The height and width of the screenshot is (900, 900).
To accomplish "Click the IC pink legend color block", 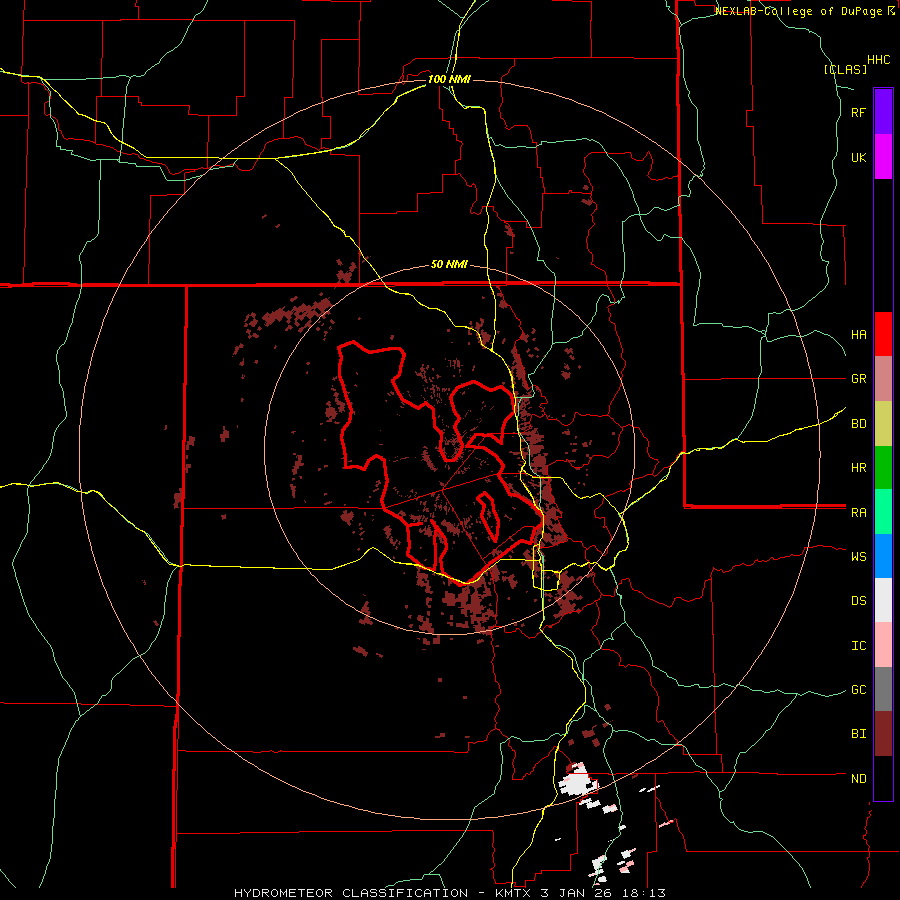I will coord(883,645).
